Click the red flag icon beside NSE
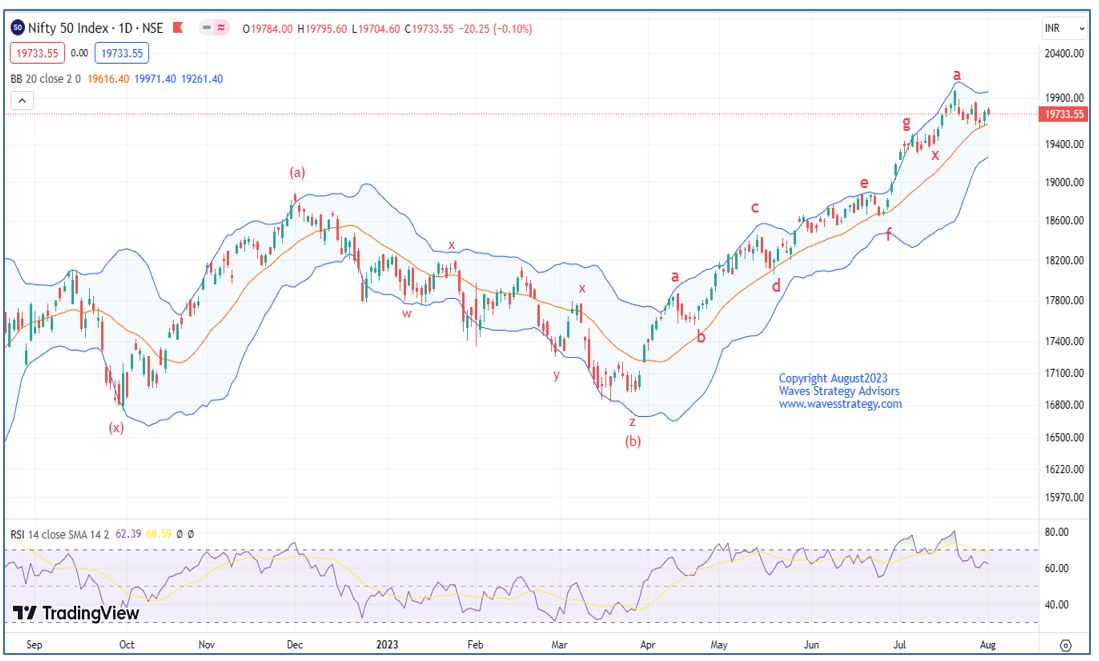The height and width of the screenshot is (661, 1099). click(178, 28)
